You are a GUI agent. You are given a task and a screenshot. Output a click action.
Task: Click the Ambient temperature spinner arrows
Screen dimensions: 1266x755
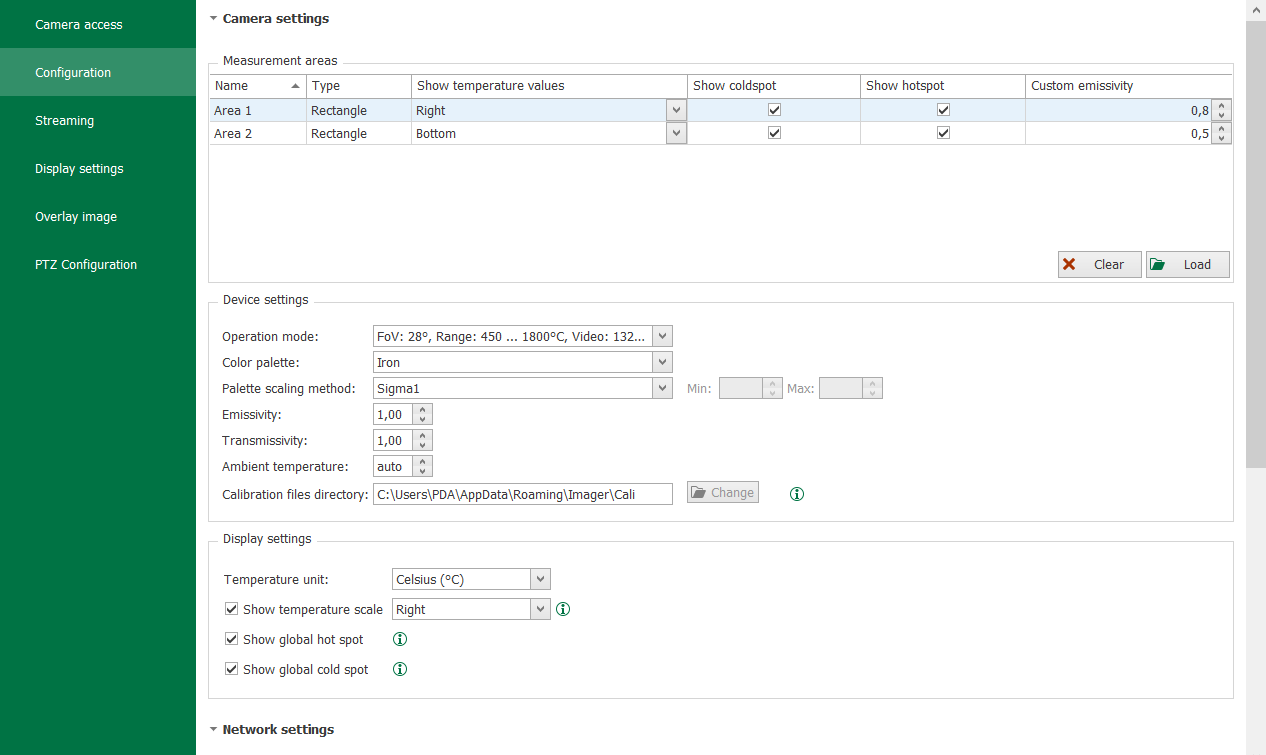[x=423, y=466]
